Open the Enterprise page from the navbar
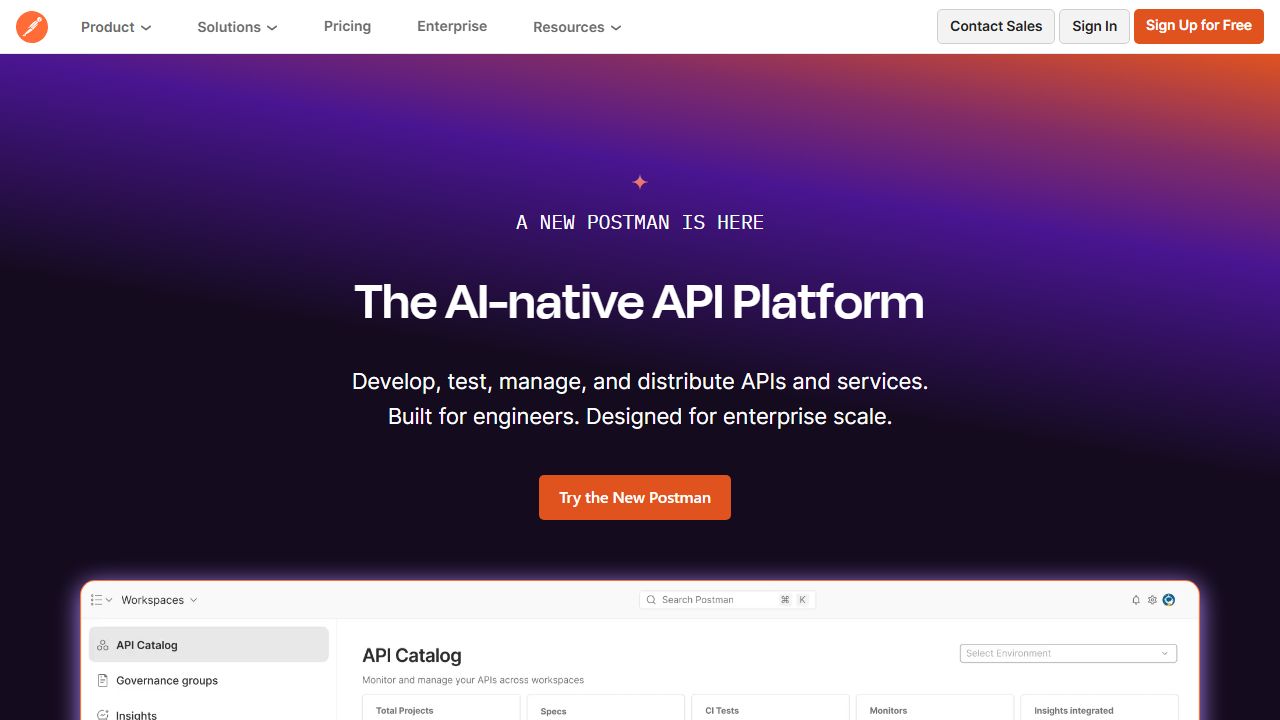Image resolution: width=1280 pixels, height=720 pixels. 452,26
